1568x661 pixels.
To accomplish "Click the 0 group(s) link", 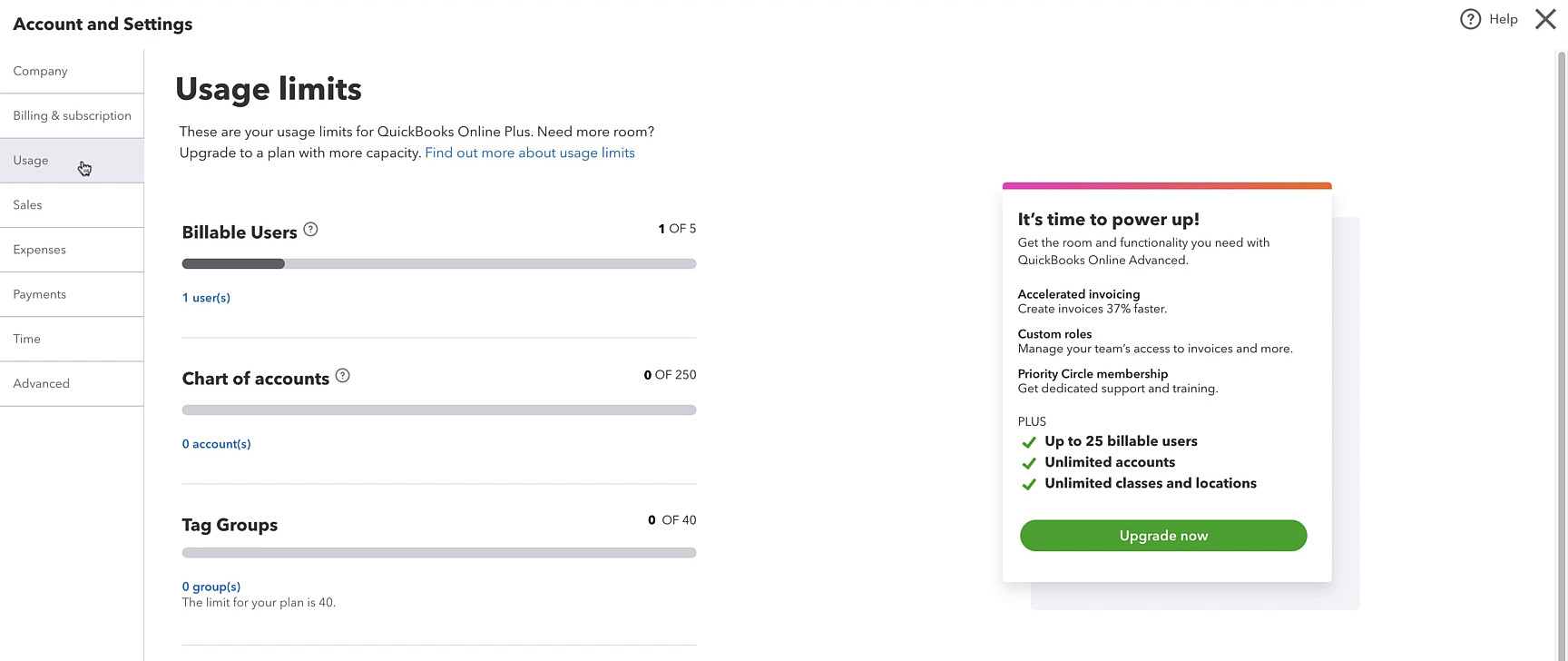I will (211, 587).
